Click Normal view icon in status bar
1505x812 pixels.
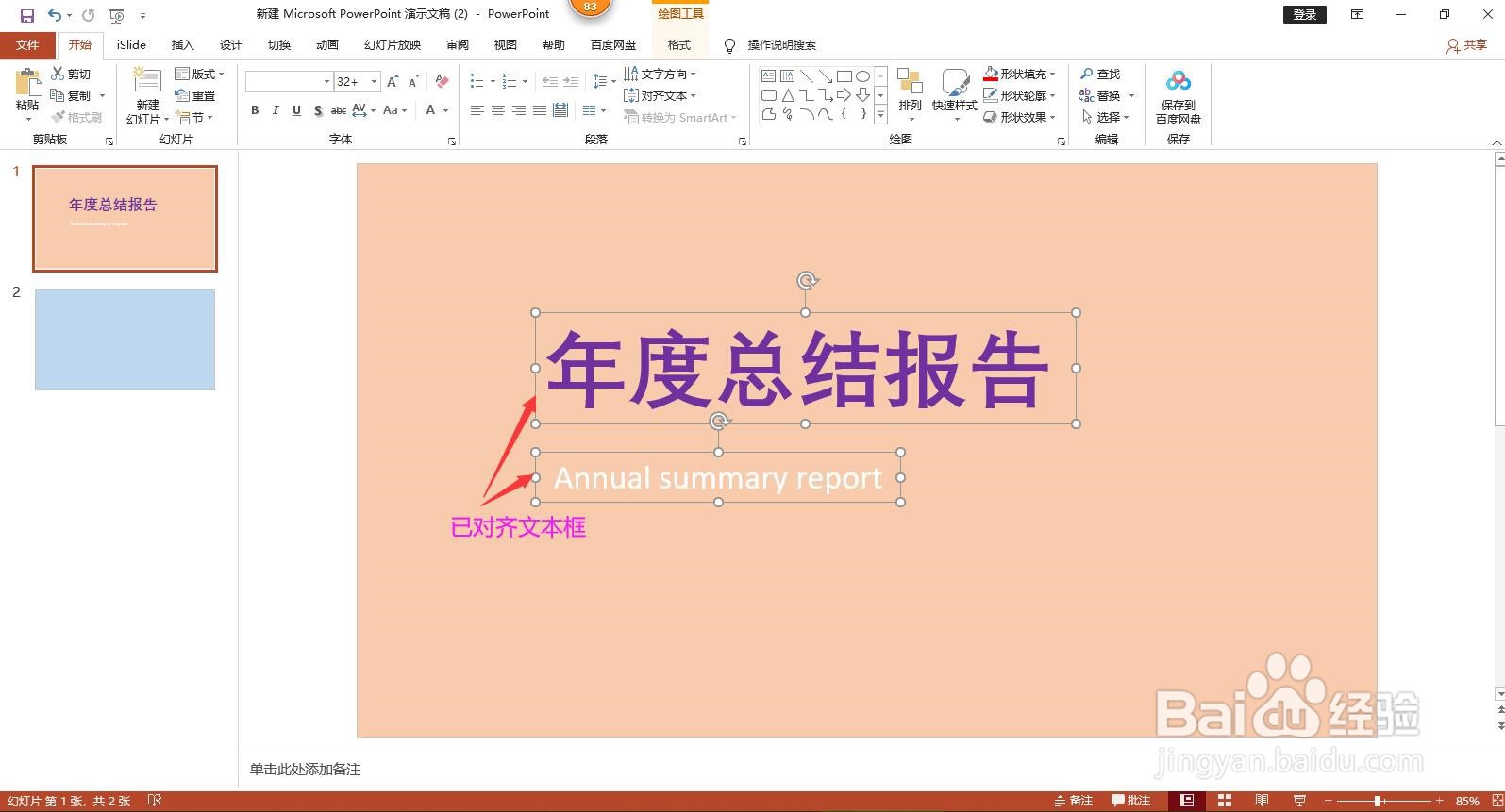click(1187, 801)
